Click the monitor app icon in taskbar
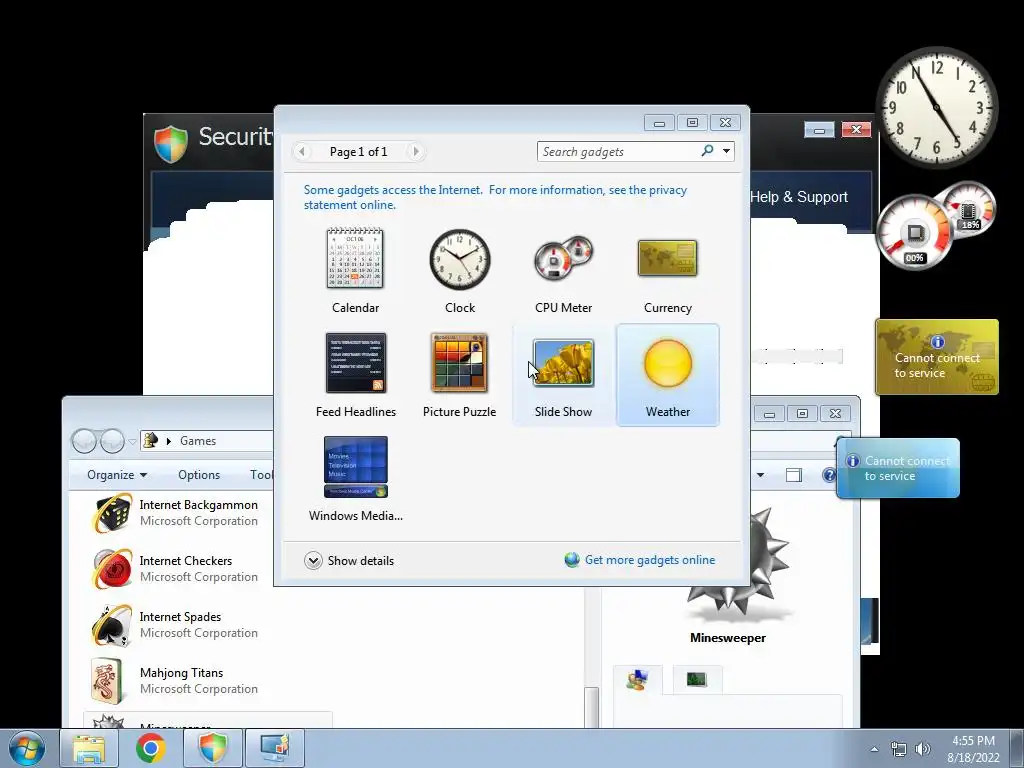The width and height of the screenshot is (1024, 768). point(275,748)
